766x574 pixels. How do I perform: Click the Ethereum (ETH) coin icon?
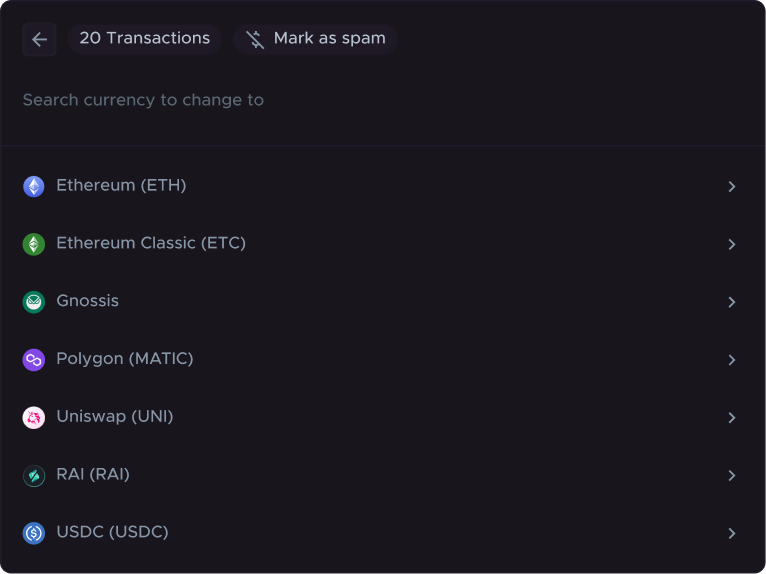pyautogui.click(x=34, y=186)
